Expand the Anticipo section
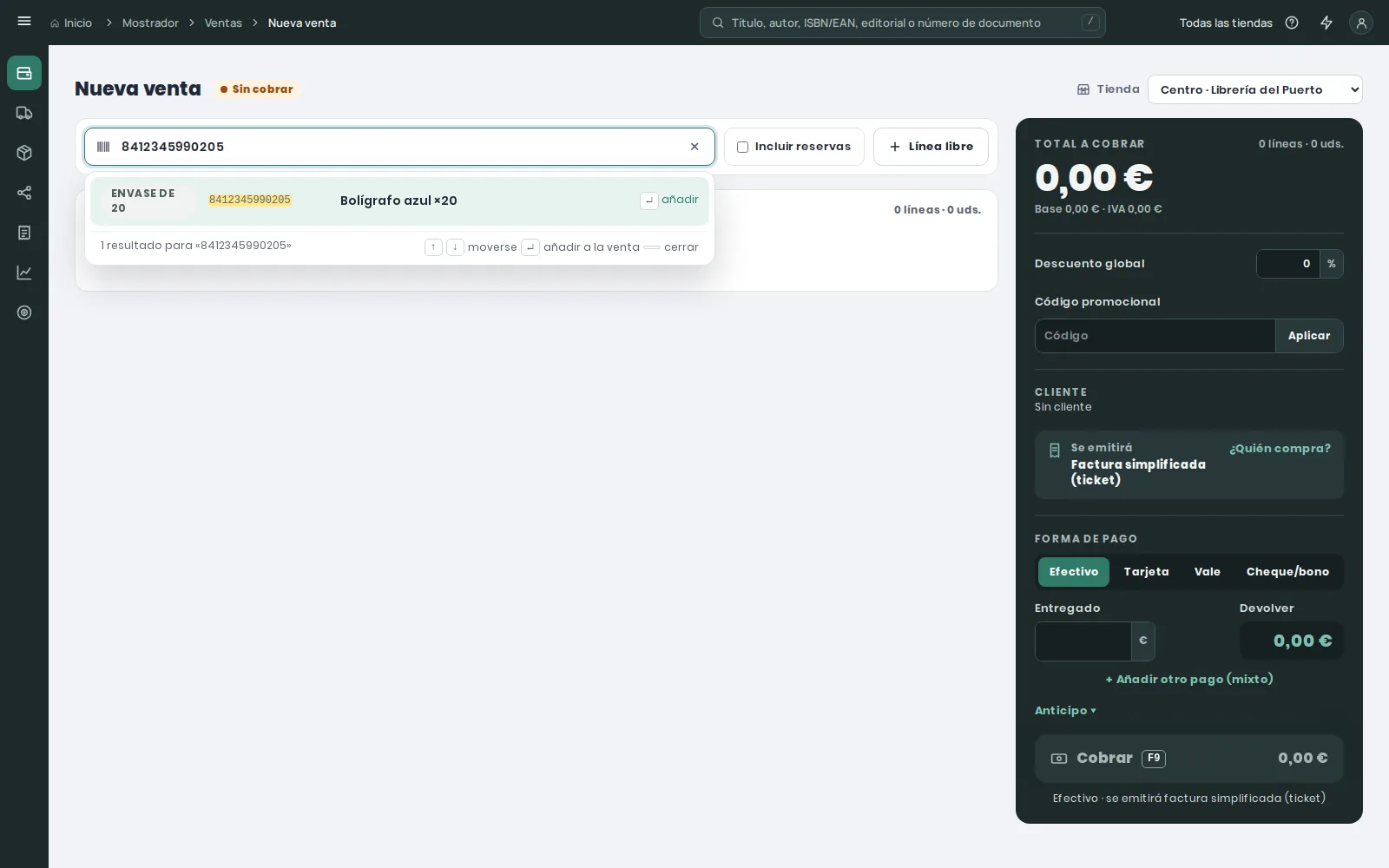Viewport: 1389px width, 868px height. (x=1065, y=711)
